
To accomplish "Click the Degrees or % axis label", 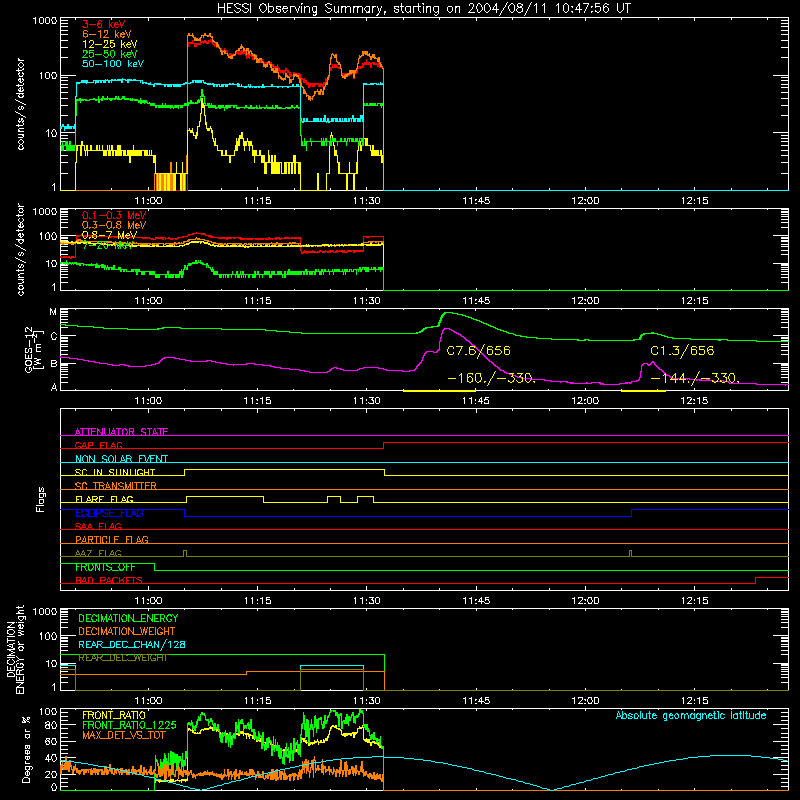I will (26, 749).
